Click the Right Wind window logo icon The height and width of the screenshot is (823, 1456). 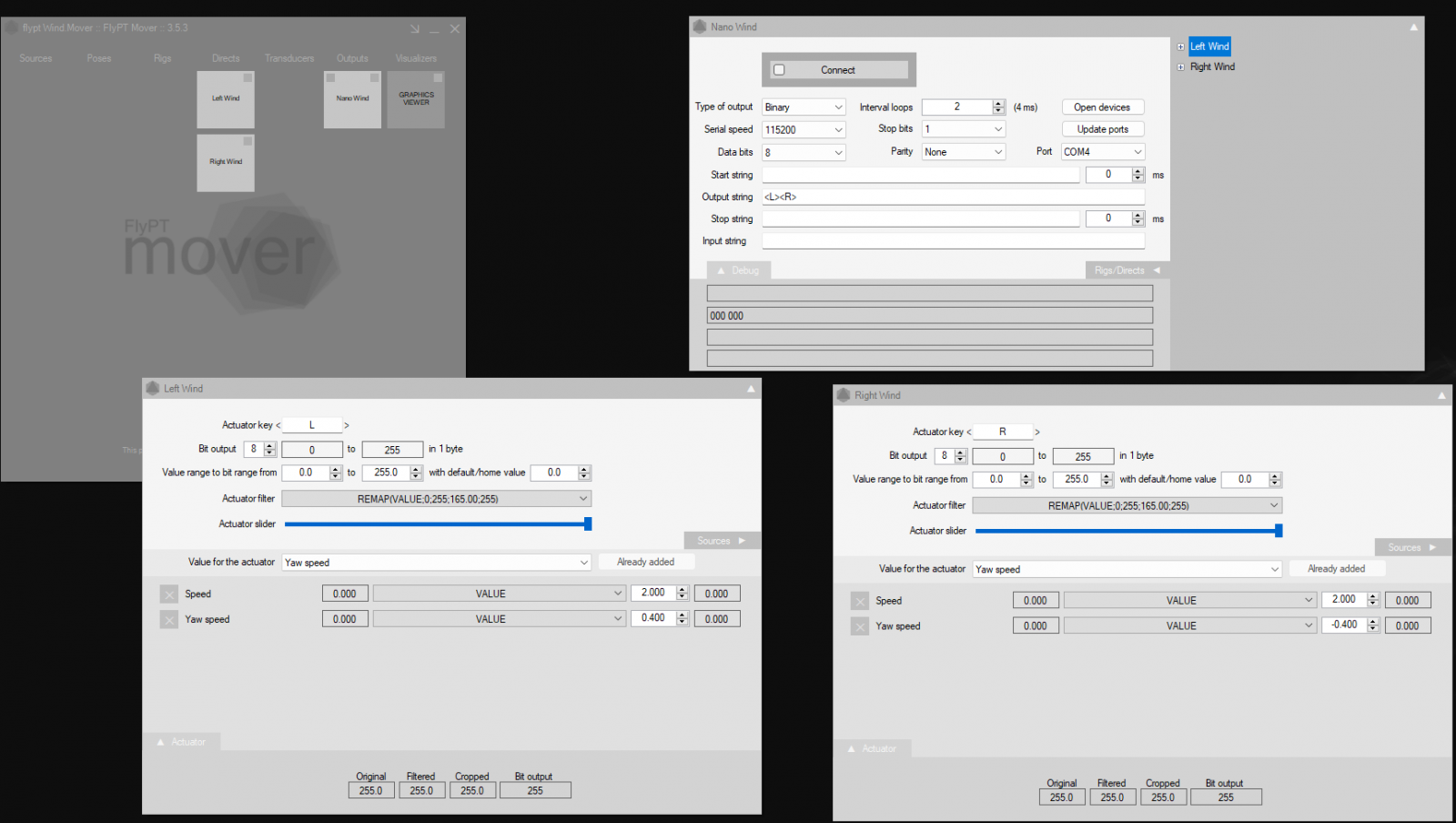click(x=844, y=395)
